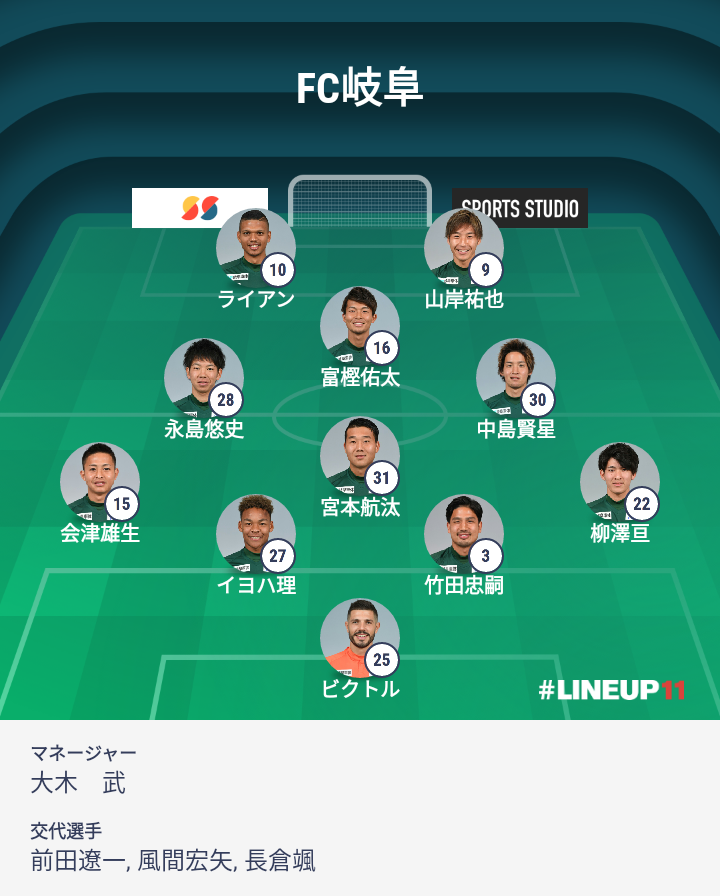Click the SPORTS STUDIO banner
Screen dimensions: 720x896
coord(520,208)
